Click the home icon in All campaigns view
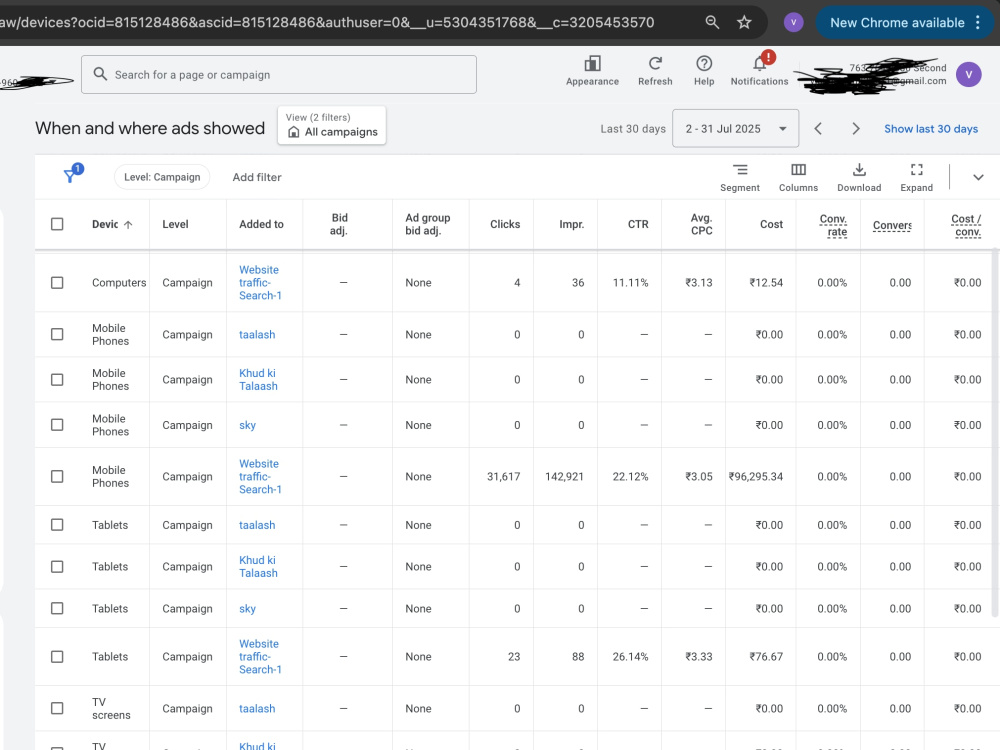Image resolution: width=1000 pixels, height=750 pixels. pyautogui.click(x=293, y=132)
